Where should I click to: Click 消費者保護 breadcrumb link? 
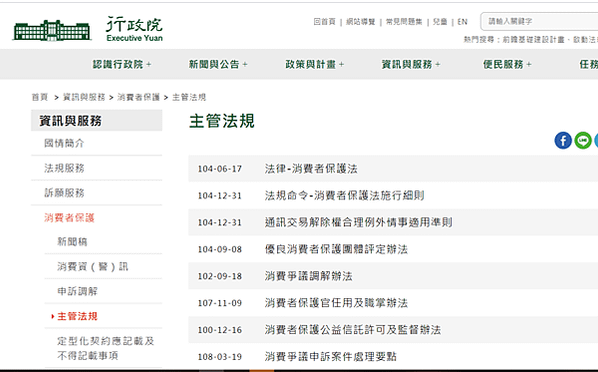pyautogui.click(x=138, y=97)
